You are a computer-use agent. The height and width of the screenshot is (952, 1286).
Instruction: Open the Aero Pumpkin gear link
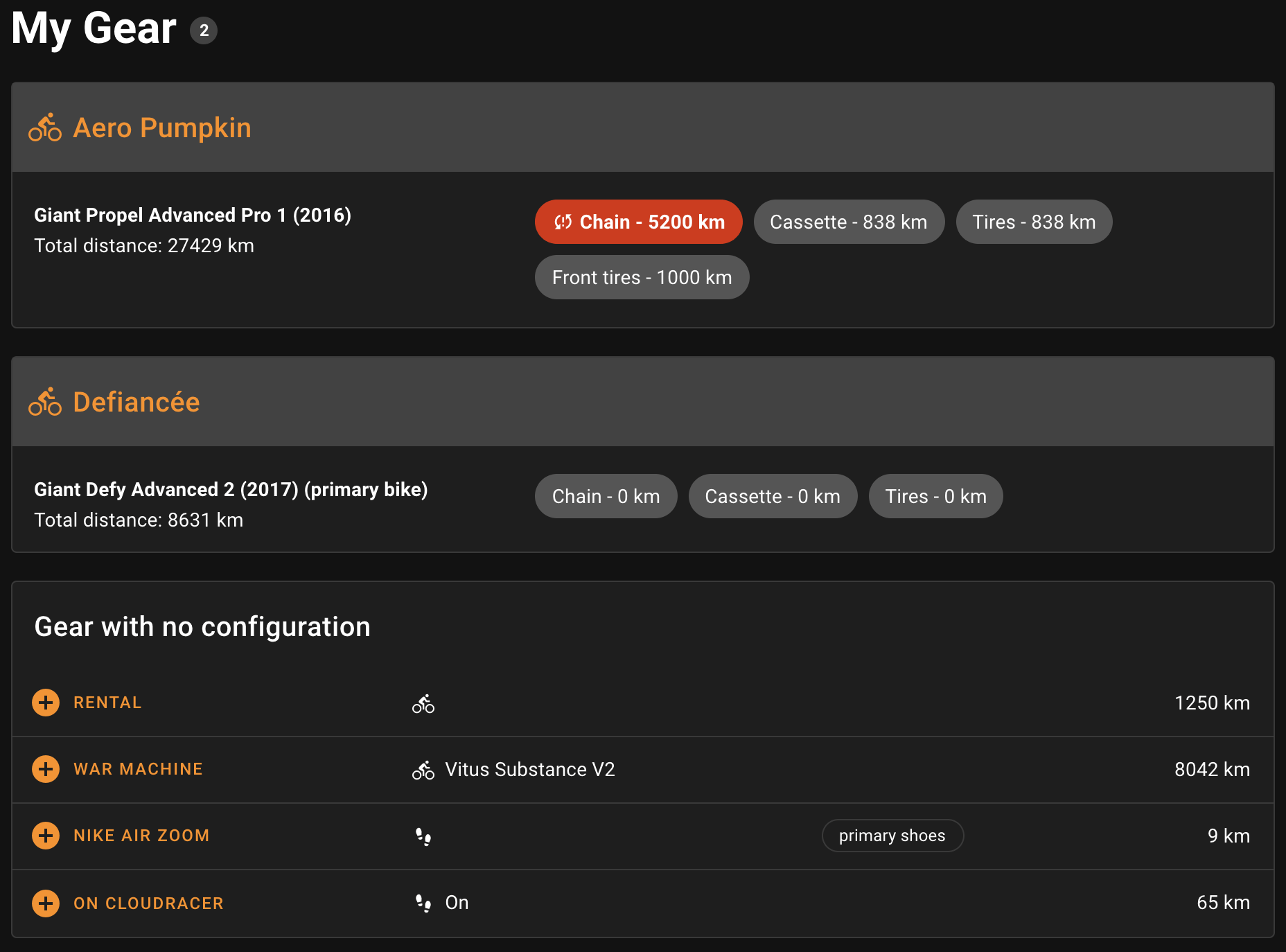coord(162,127)
